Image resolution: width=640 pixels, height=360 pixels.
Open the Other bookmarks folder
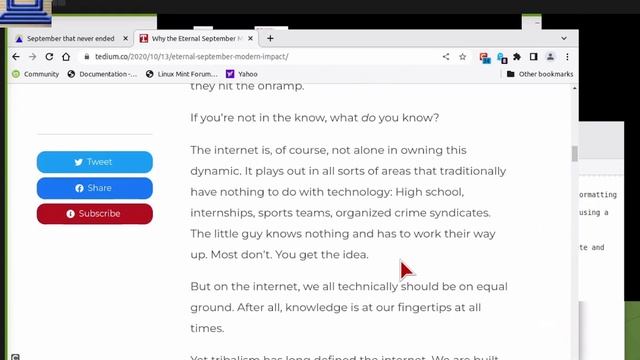pos(540,74)
